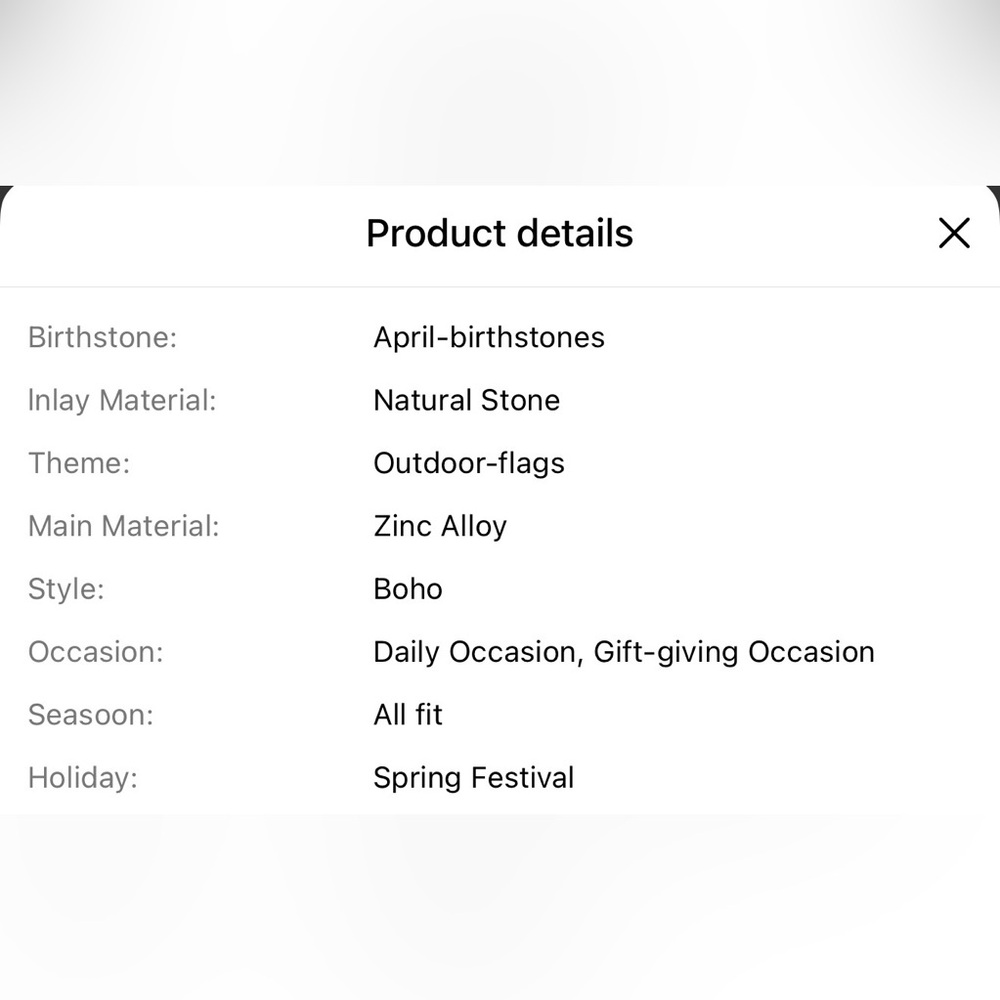Viewport: 1000px width, 1000px height.
Task: Select the Product details heading
Action: (499, 233)
